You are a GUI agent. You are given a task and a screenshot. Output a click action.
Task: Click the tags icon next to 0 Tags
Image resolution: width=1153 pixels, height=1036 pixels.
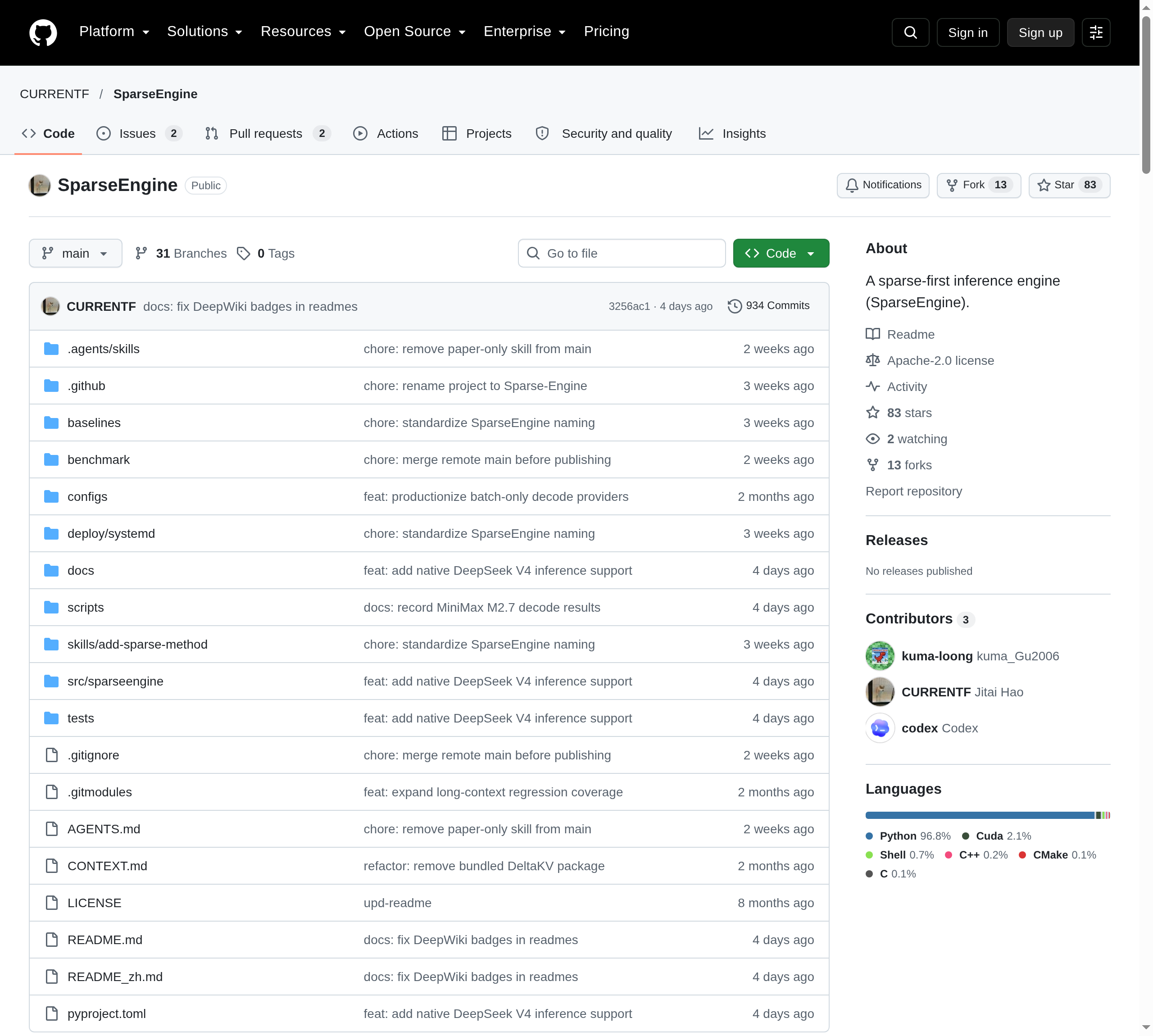coord(244,253)
